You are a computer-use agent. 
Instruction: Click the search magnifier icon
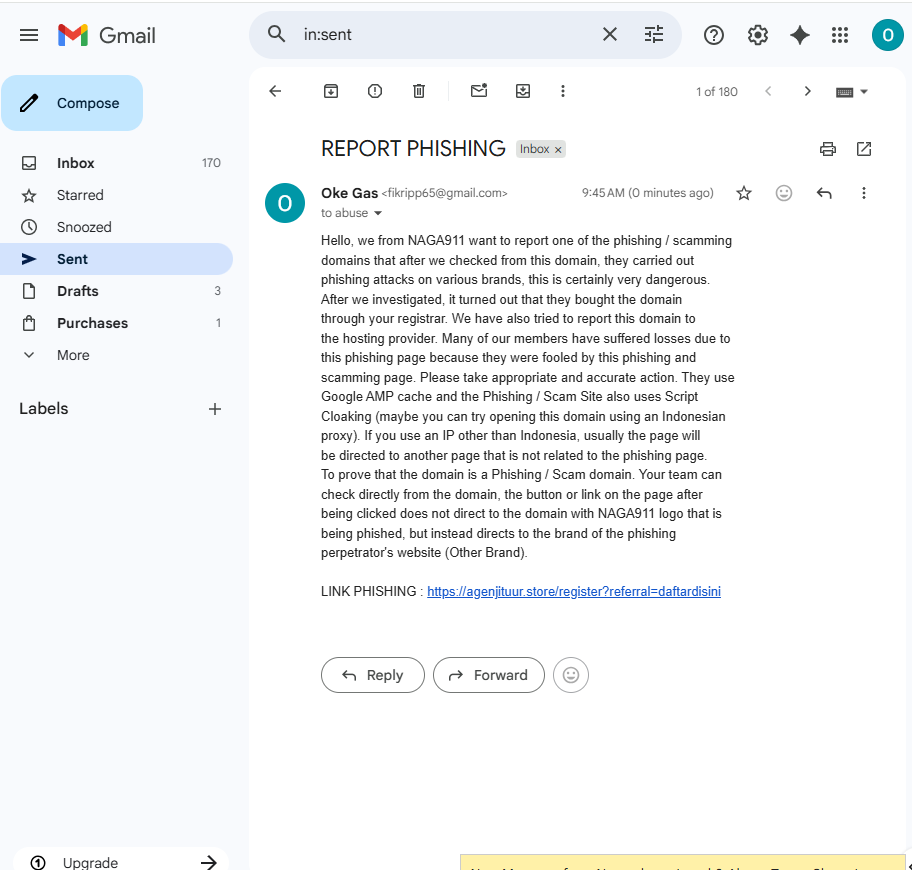point(276,34)
